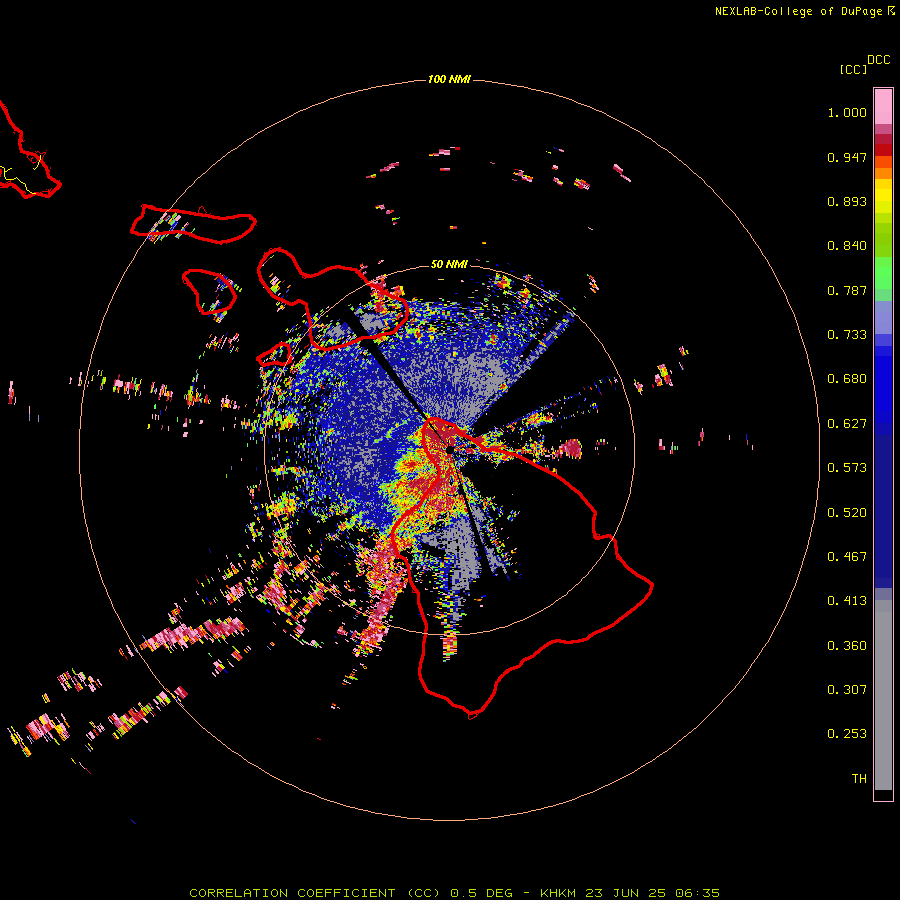Click the 0.787 legend value

pos(847,290)
